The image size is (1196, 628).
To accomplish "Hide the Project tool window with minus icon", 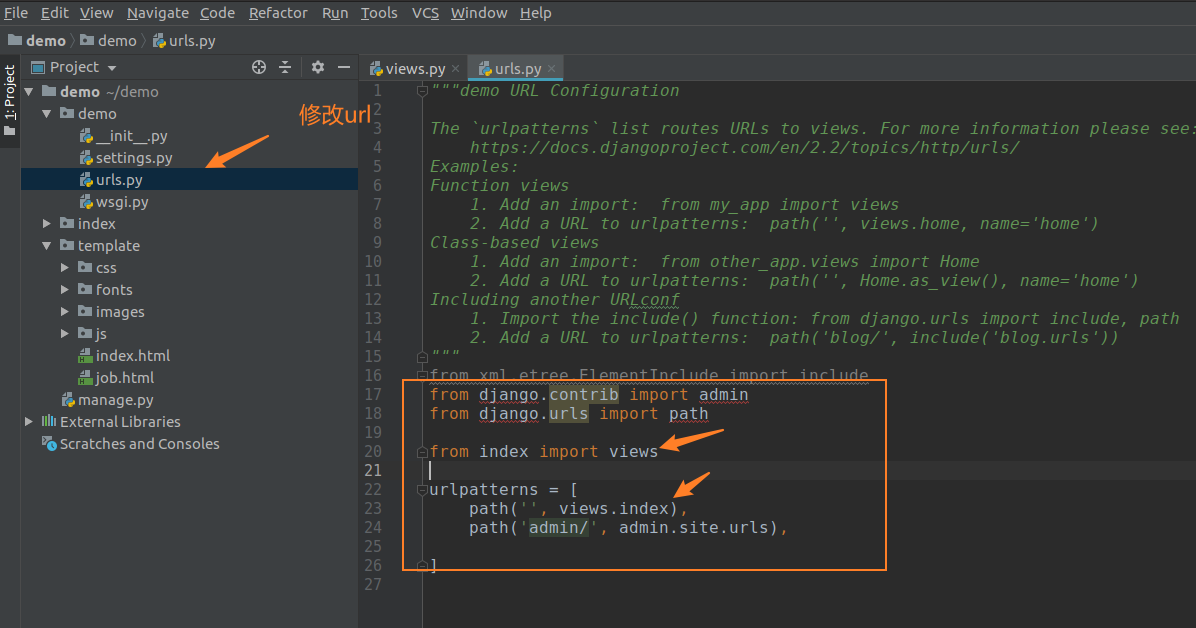I will [x=344, y=67].
